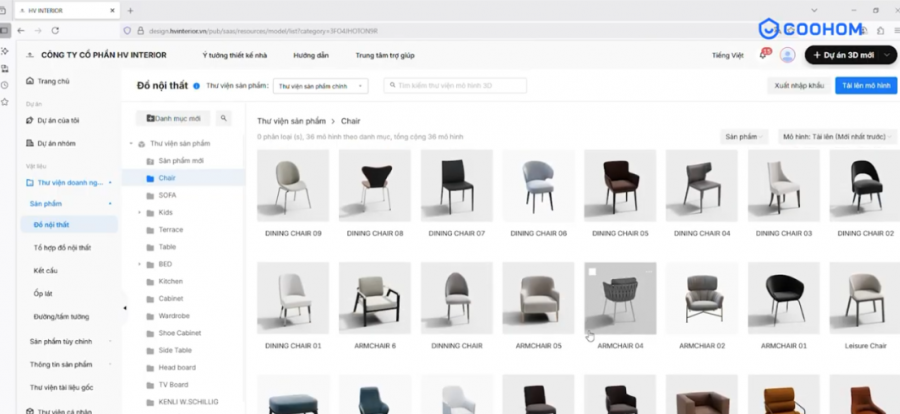Click the browser forward arrow
Image resolution: width=900 pixels, height=414 pixels.
pos(38,30)
